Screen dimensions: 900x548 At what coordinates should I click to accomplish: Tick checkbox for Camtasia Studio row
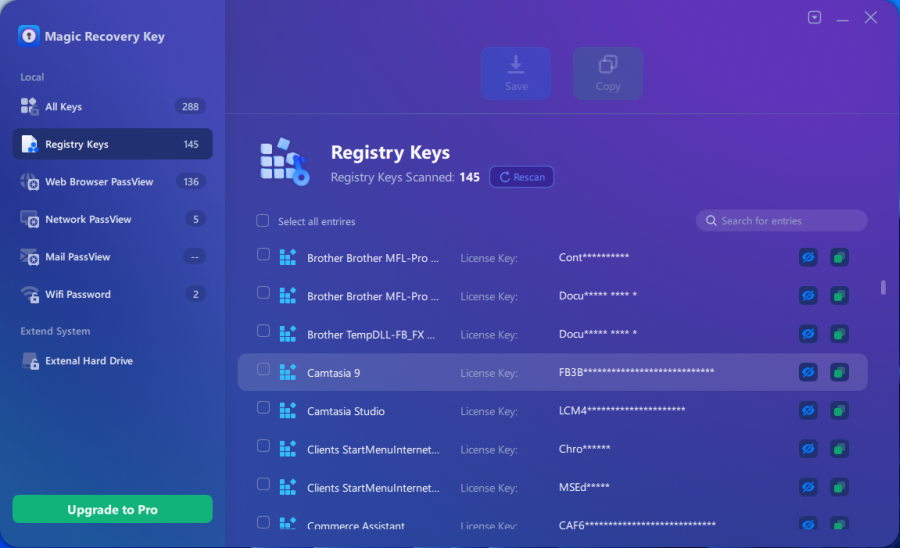coord(263,407)
